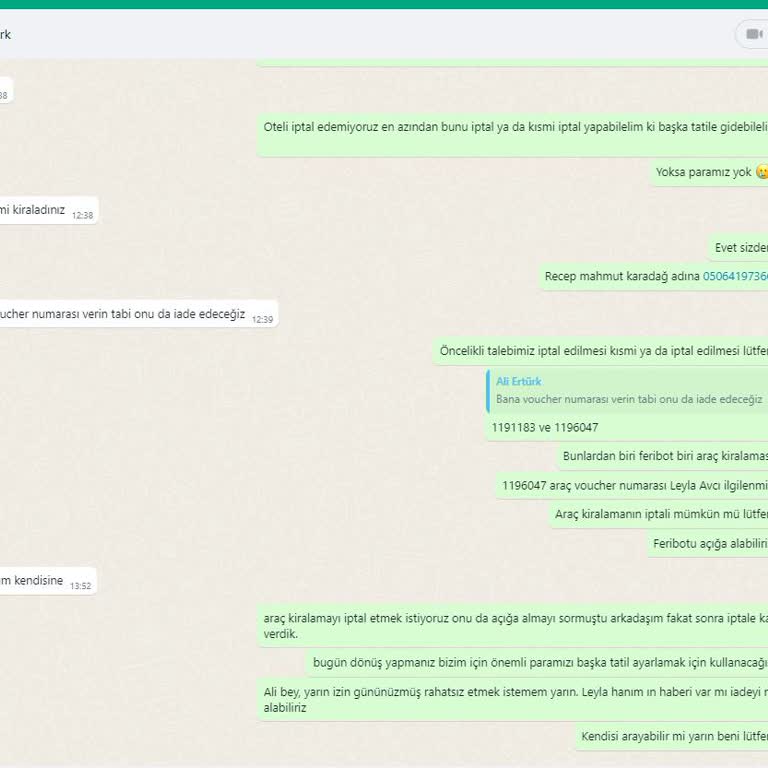
Task: Select received message 'kendisine' at 13:52
Action: (x=48, y=581)
